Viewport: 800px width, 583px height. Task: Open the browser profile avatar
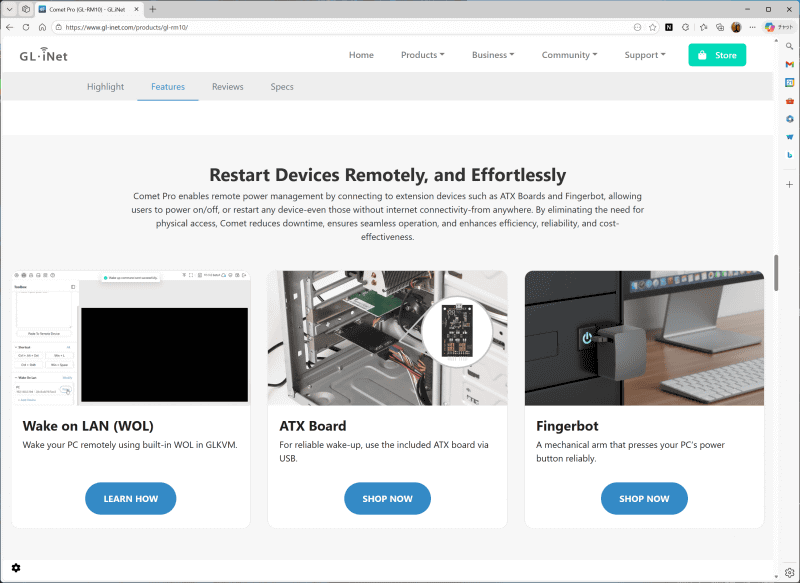pyautogui.click(x=736, y=27)
